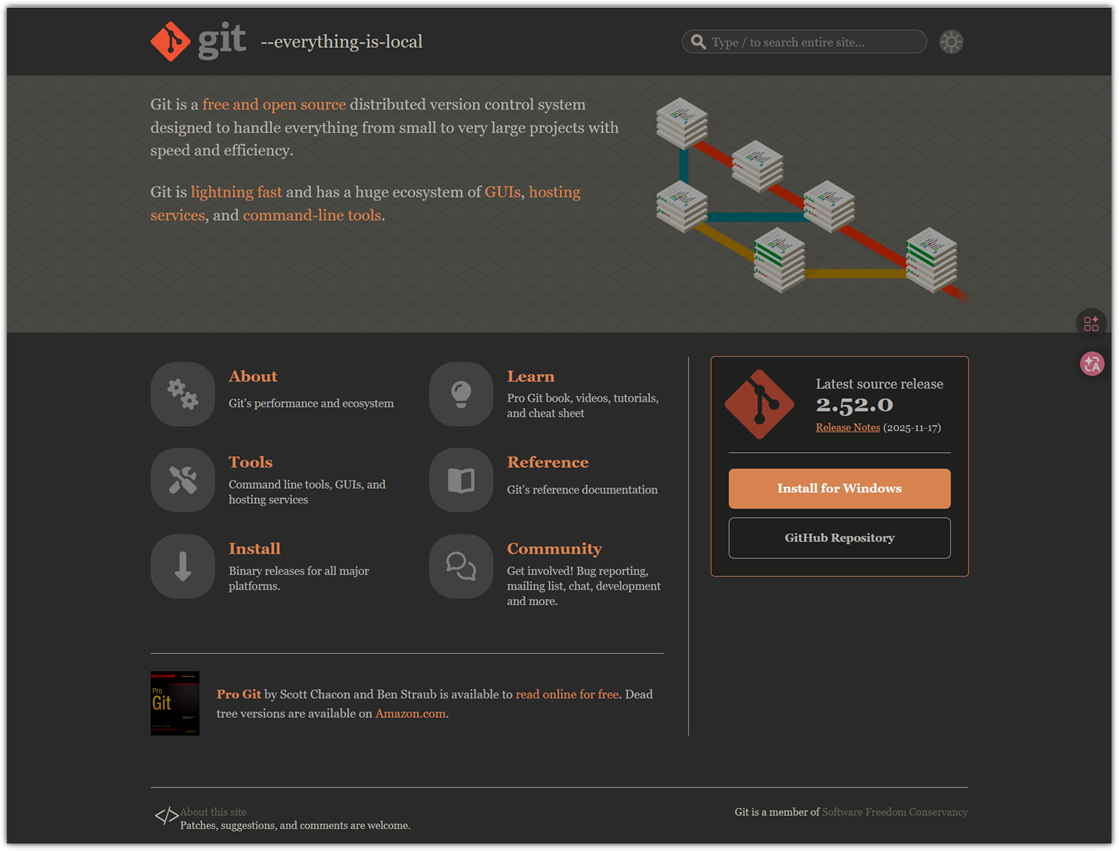Open the About gears icon
This screenshot has width=1119, height=851.
pos(183,394)
